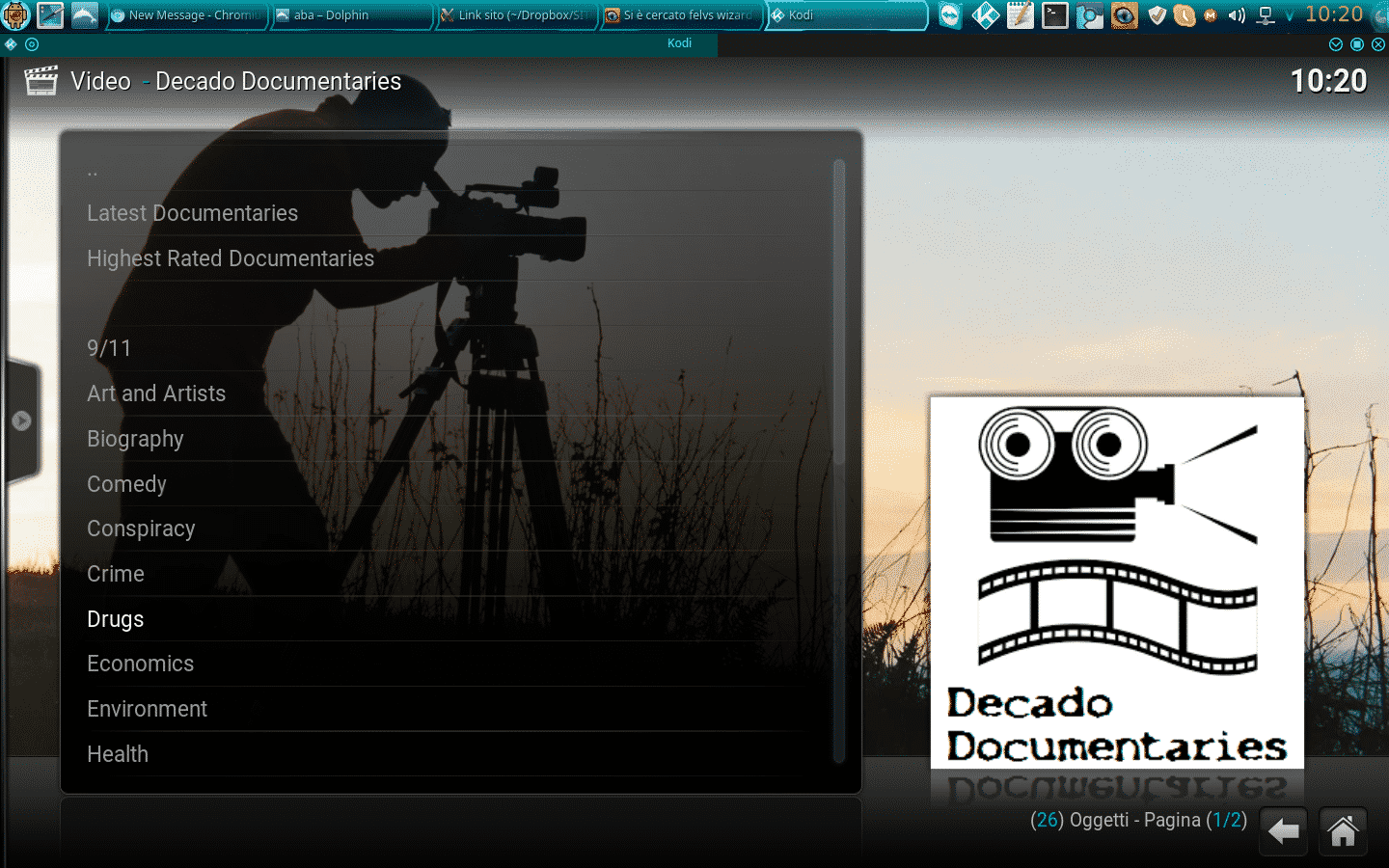Open the Economics category
Screen dimensions: 1389x868
(447, 664)
